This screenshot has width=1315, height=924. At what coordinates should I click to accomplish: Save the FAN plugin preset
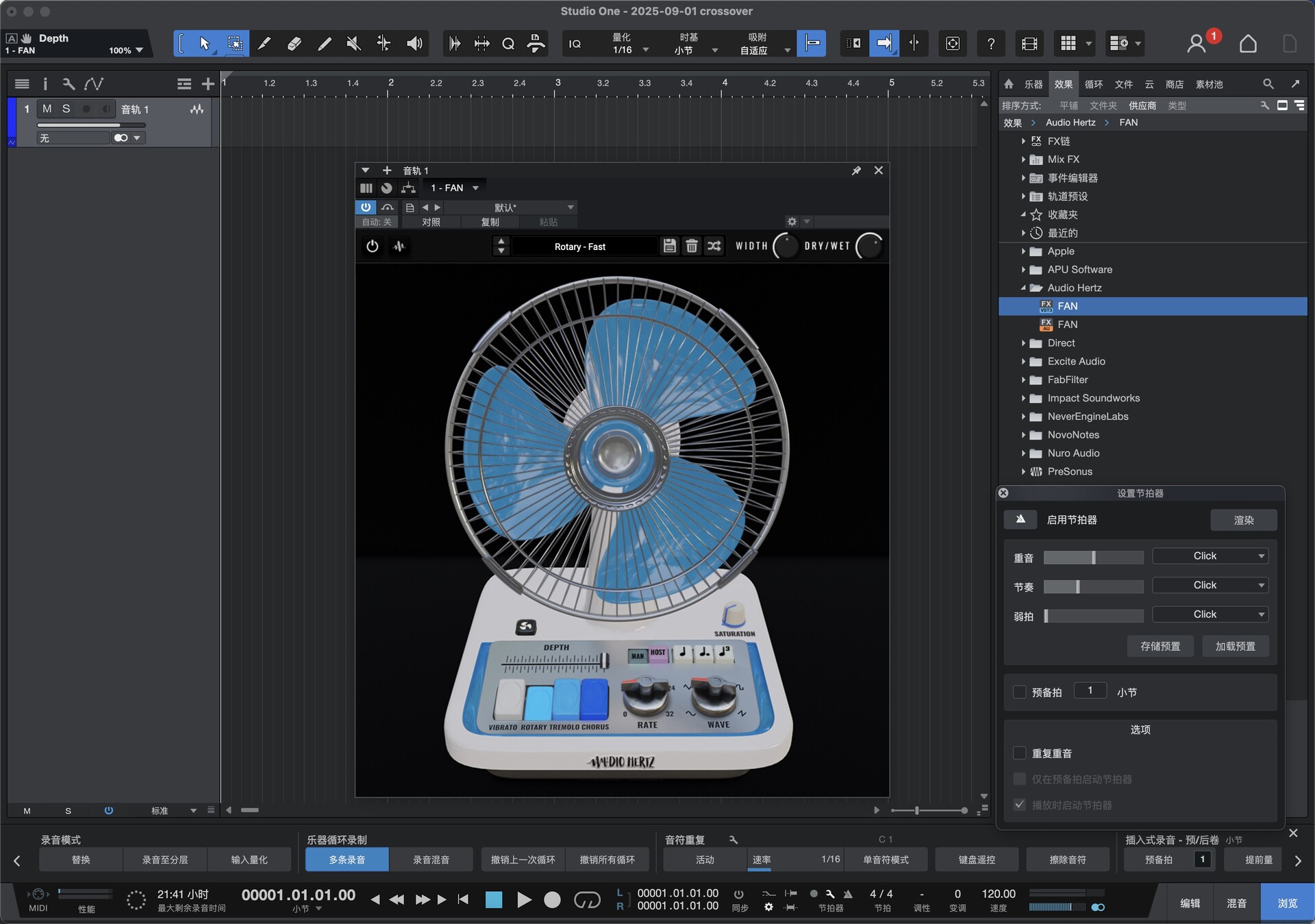coord(670,246)
